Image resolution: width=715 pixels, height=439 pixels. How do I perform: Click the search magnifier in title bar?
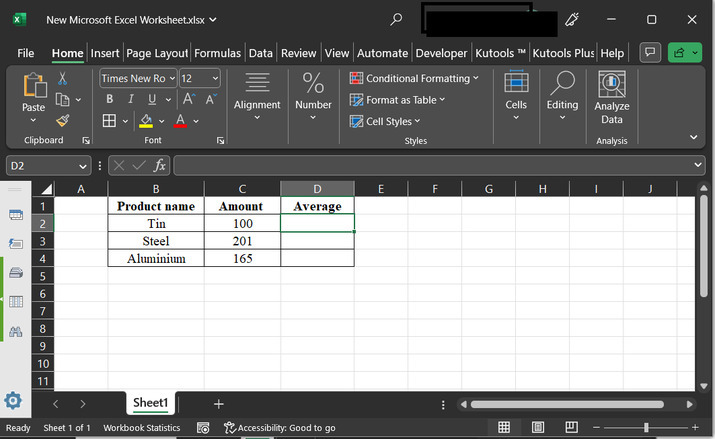(x=397, y=19)
